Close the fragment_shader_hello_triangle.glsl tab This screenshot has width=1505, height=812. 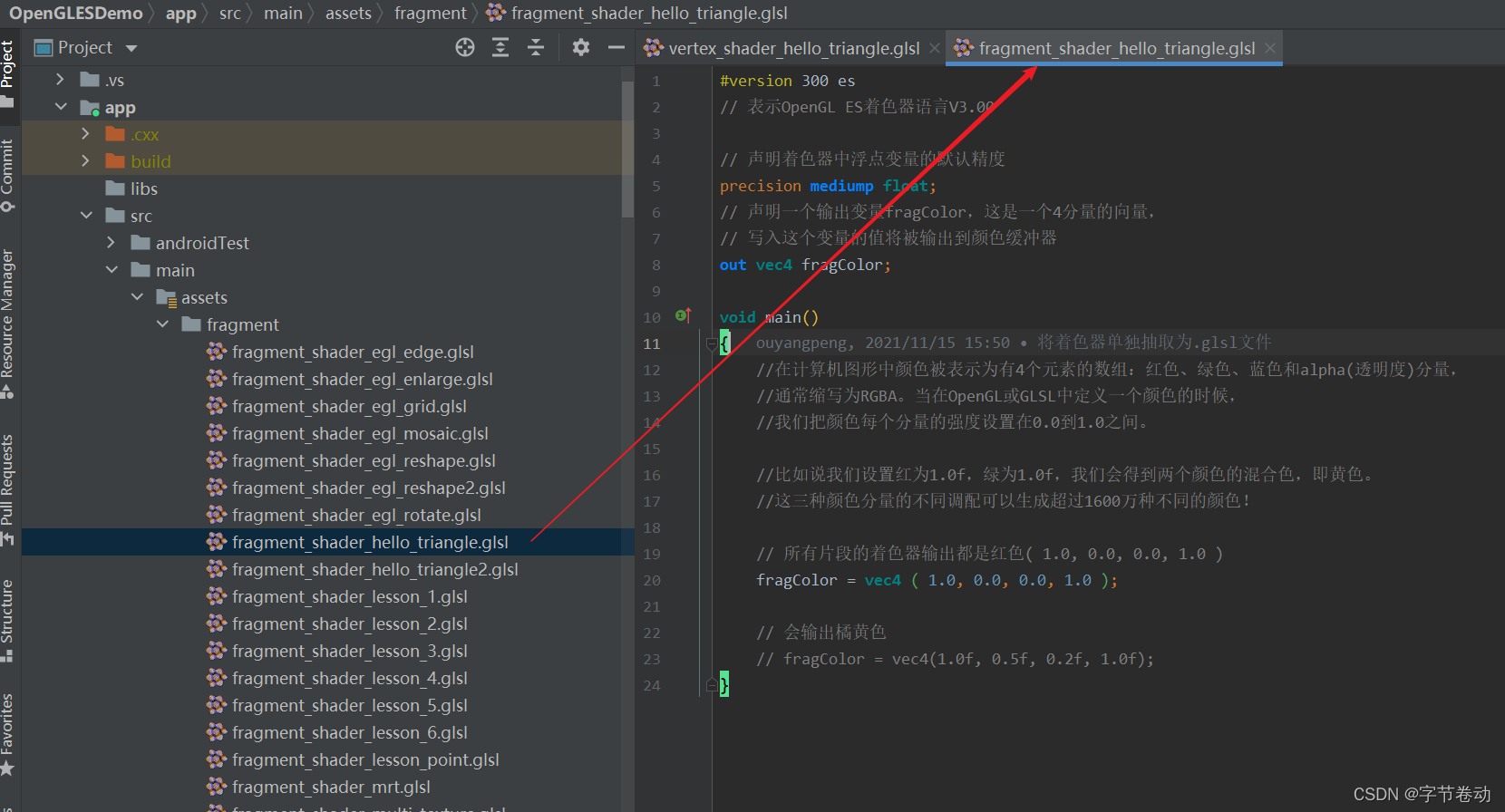1270,48
